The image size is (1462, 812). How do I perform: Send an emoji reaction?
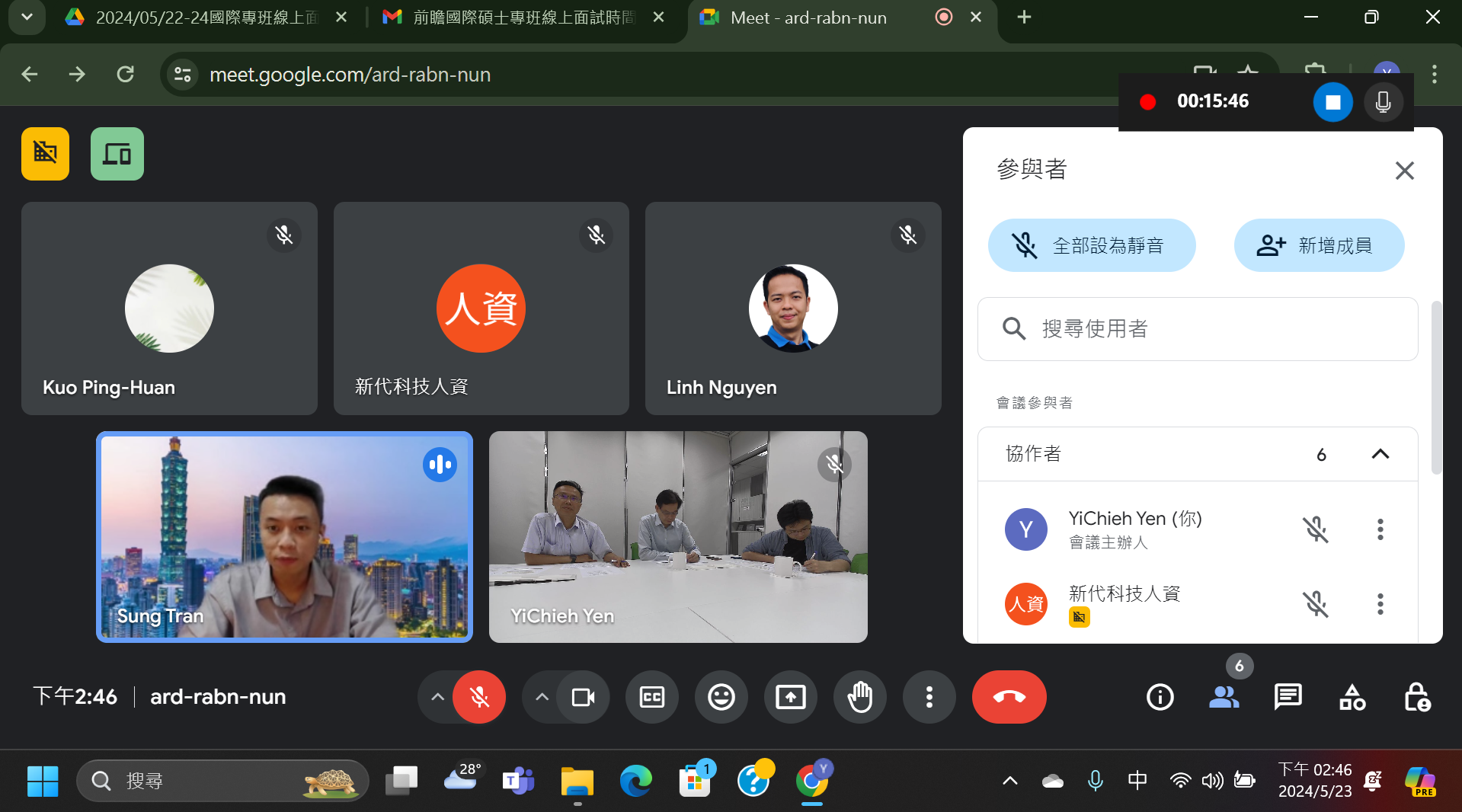721,697
